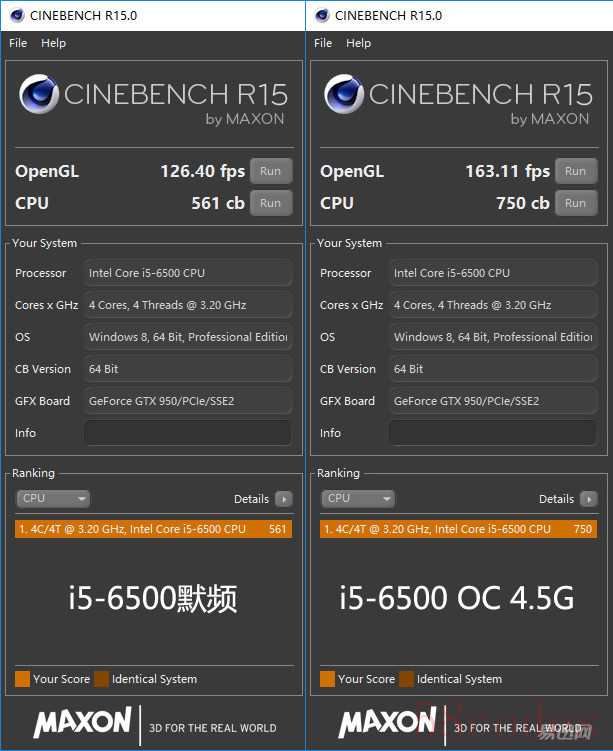Click Cores x GHz value in left window
The width and height of the screenshot is (613, 751).
pos(188,305)
